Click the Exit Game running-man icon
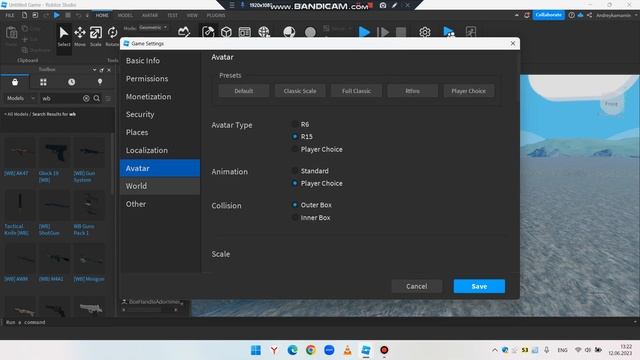The width and height of the screenshot is (640, 360). pos(471,32)
